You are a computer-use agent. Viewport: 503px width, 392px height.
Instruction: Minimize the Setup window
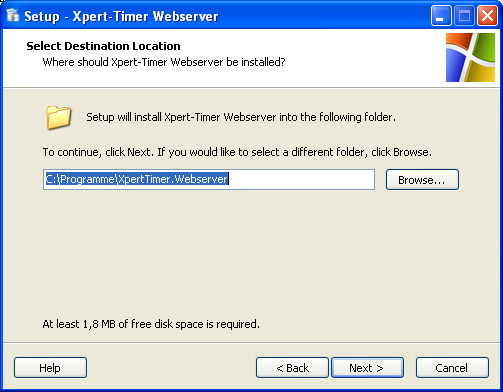point(441,15)
